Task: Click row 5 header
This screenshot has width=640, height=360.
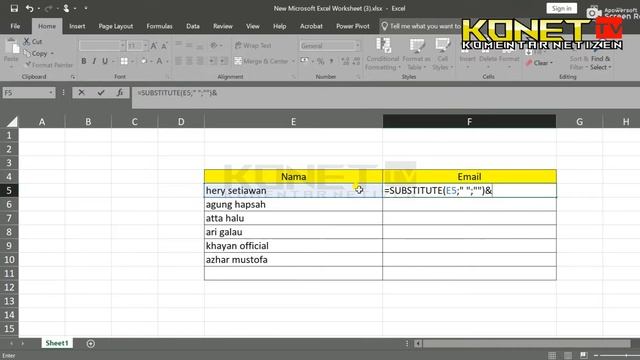Action: [9, 191]
